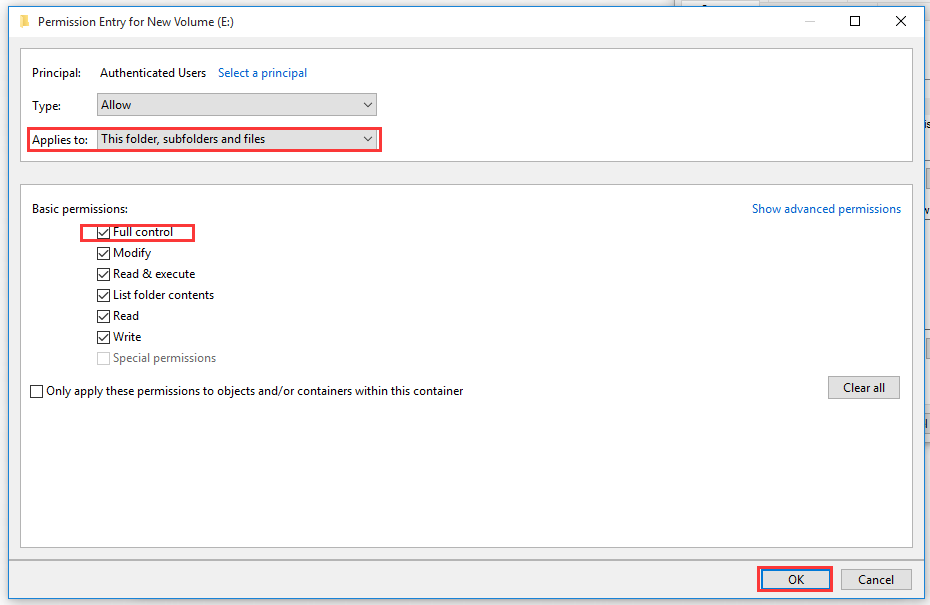Click the Special permissions checkbox
This screenshot has height=605, width=930.
(103, 358)
